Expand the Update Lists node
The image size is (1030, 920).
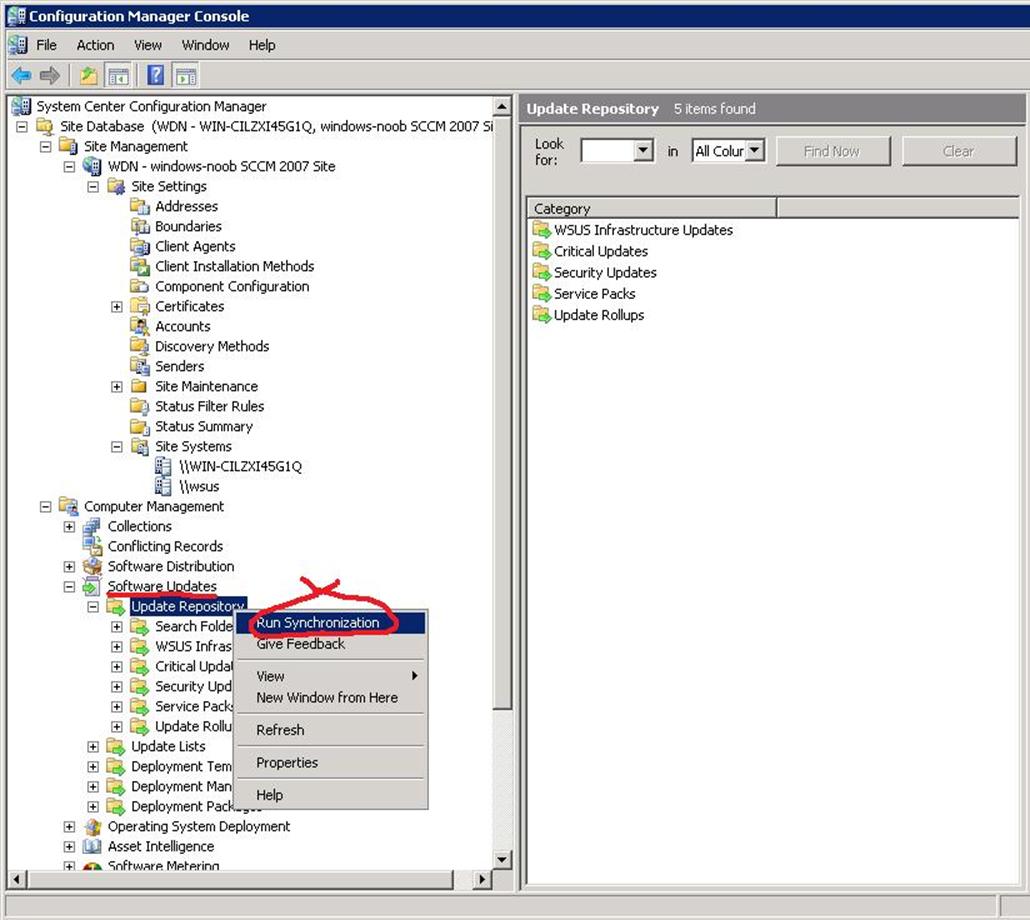(93, 747)
